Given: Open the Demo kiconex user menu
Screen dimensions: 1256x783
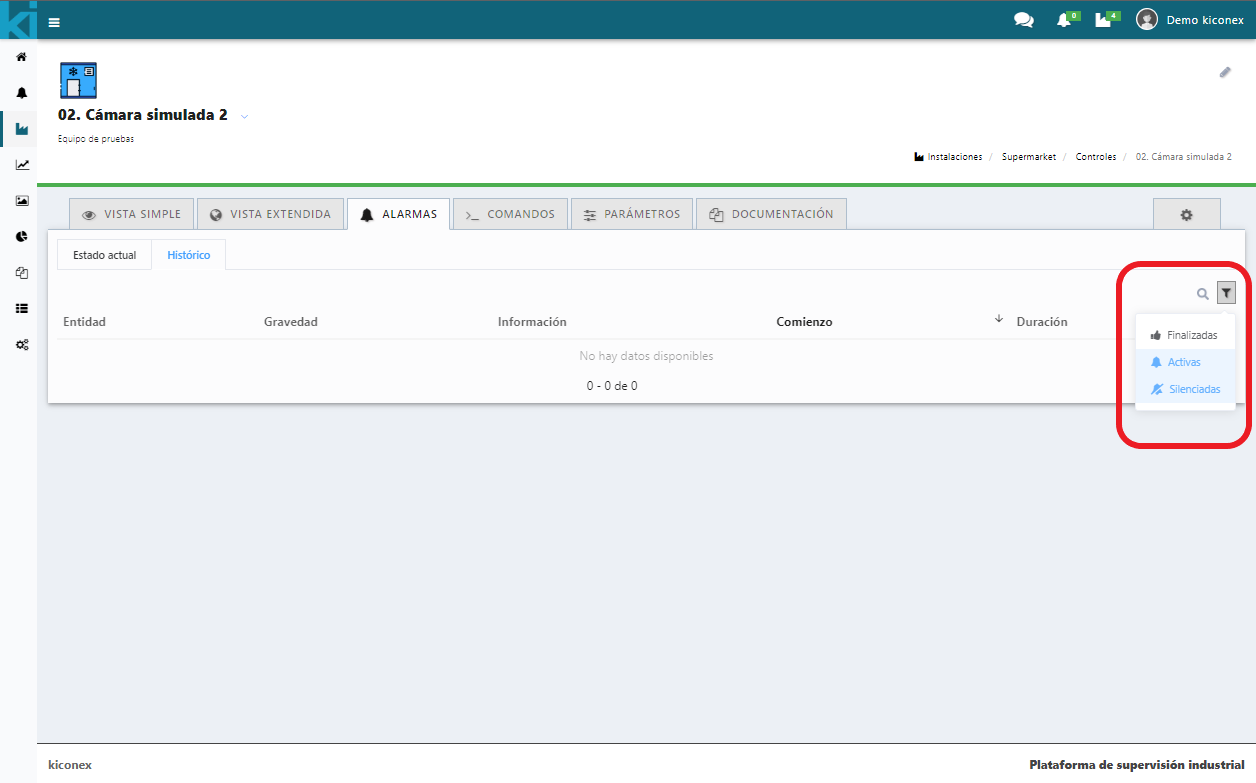Looking at the screenshot, I should [1191, 20].
